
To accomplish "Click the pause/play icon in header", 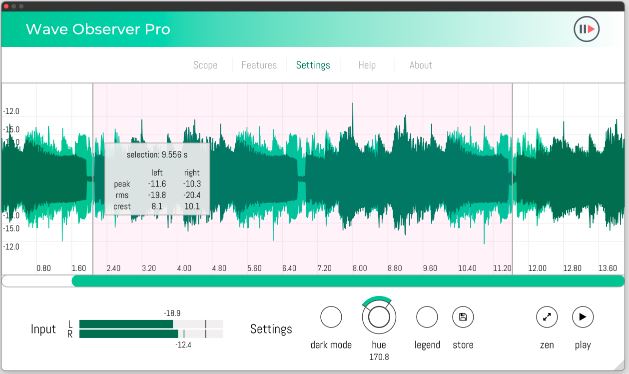I will [586, 29].
